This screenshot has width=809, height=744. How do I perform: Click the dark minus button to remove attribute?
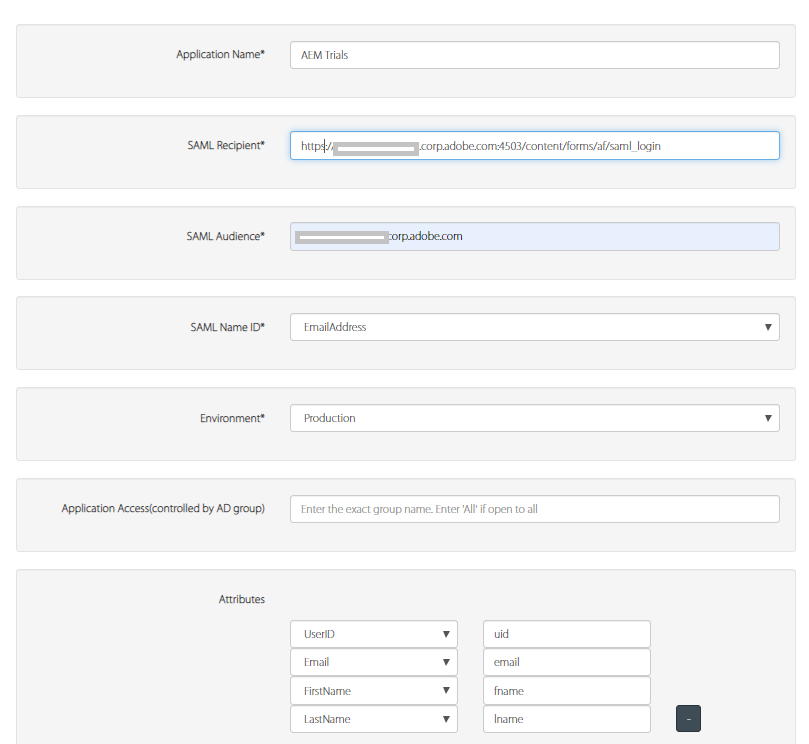point(687,718)
